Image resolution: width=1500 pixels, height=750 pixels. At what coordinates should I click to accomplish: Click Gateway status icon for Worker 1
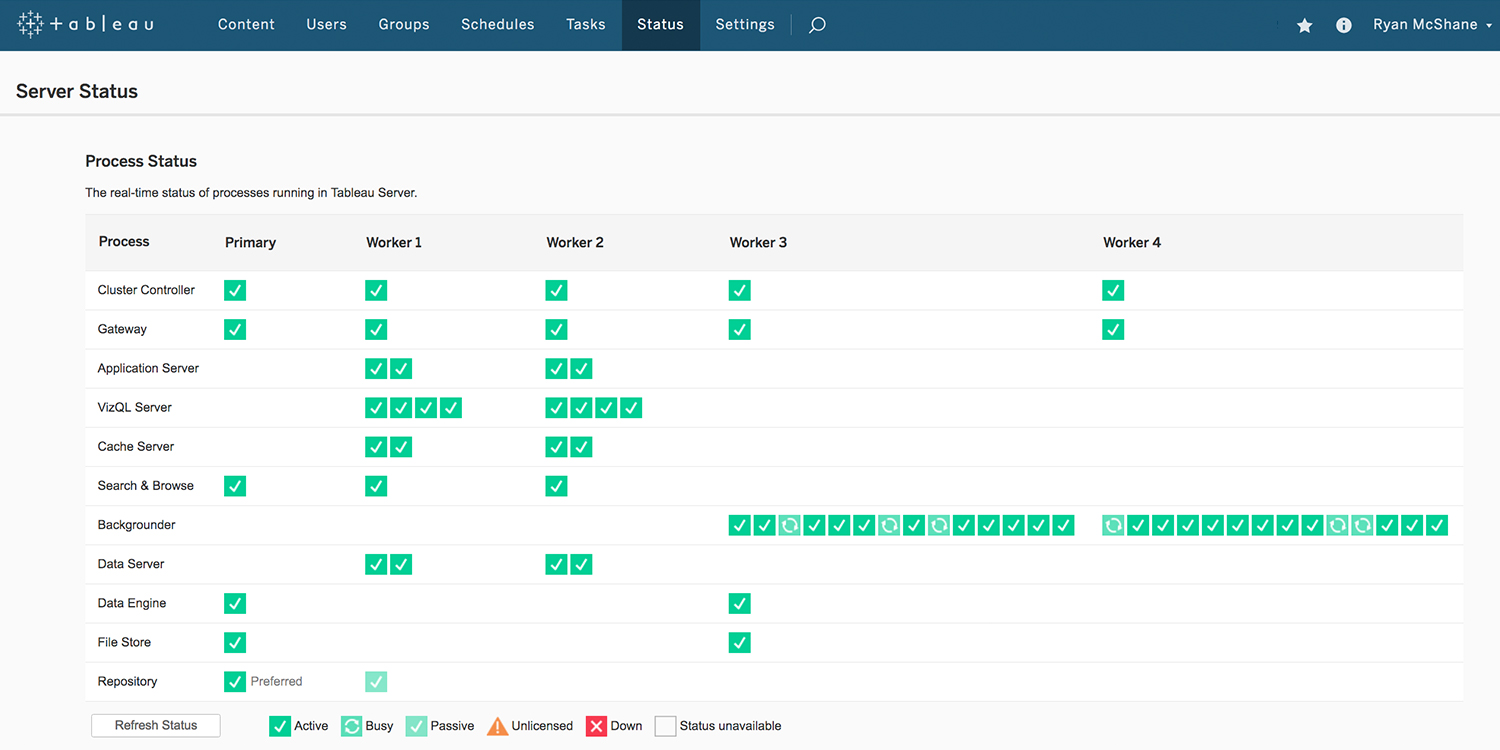pyautogui.click(x=376, y=329)
